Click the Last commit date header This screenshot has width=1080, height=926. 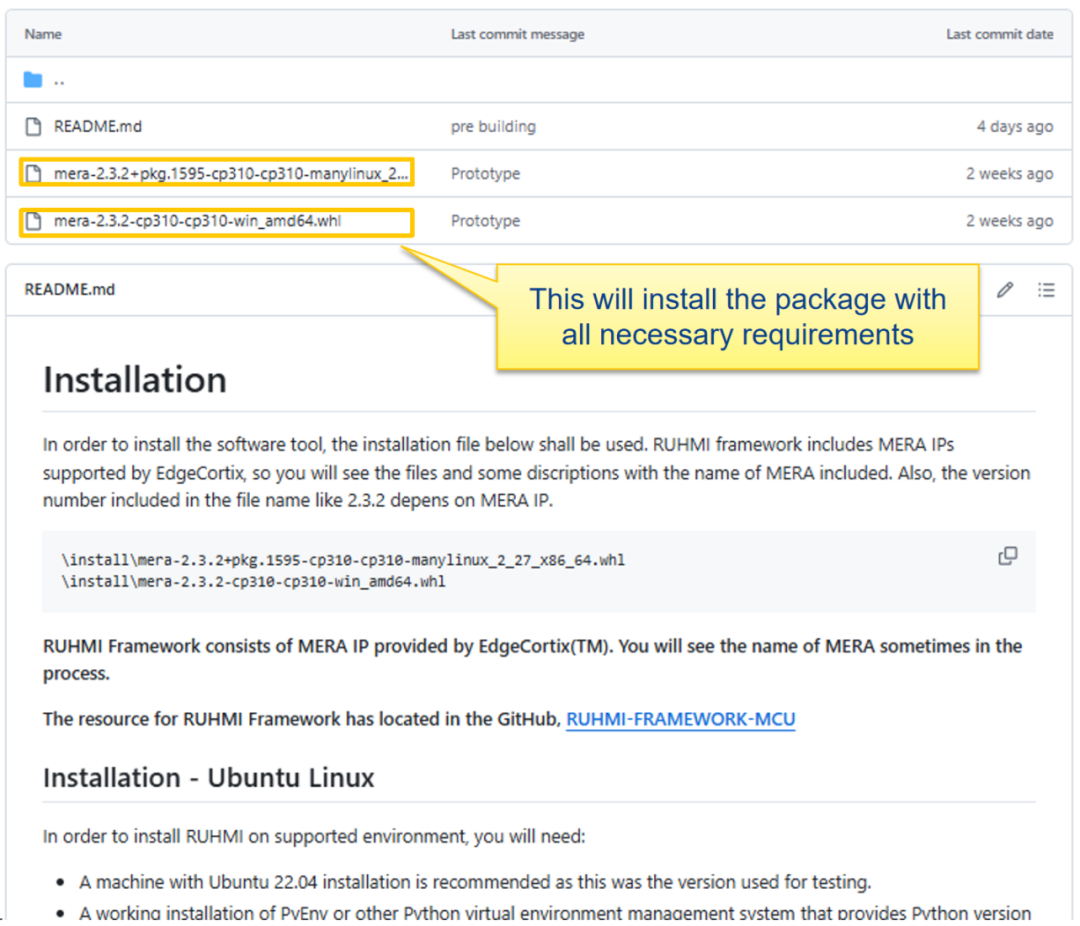[x=999, y=34]
